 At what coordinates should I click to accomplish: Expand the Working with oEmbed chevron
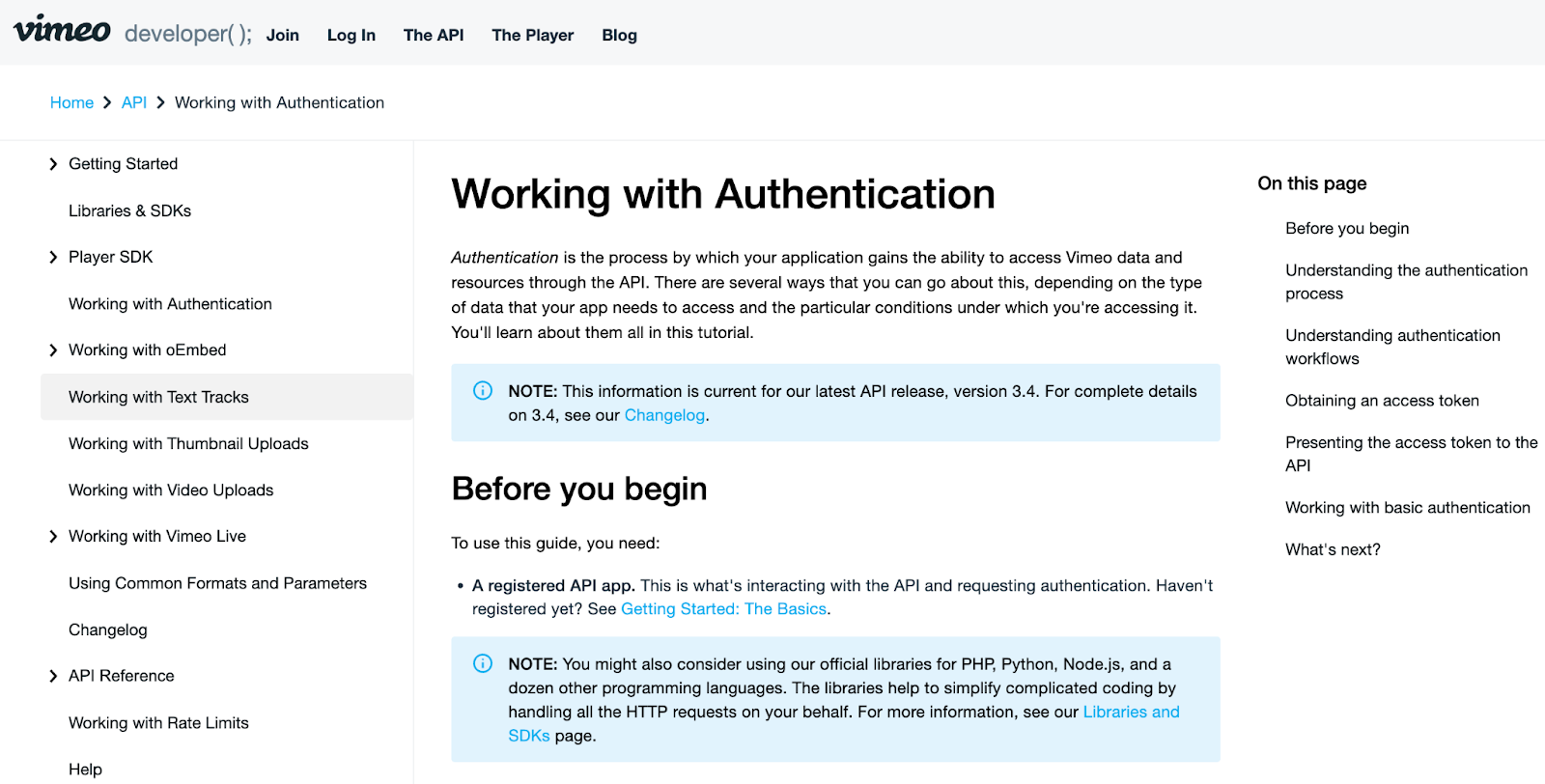(53, 350)
